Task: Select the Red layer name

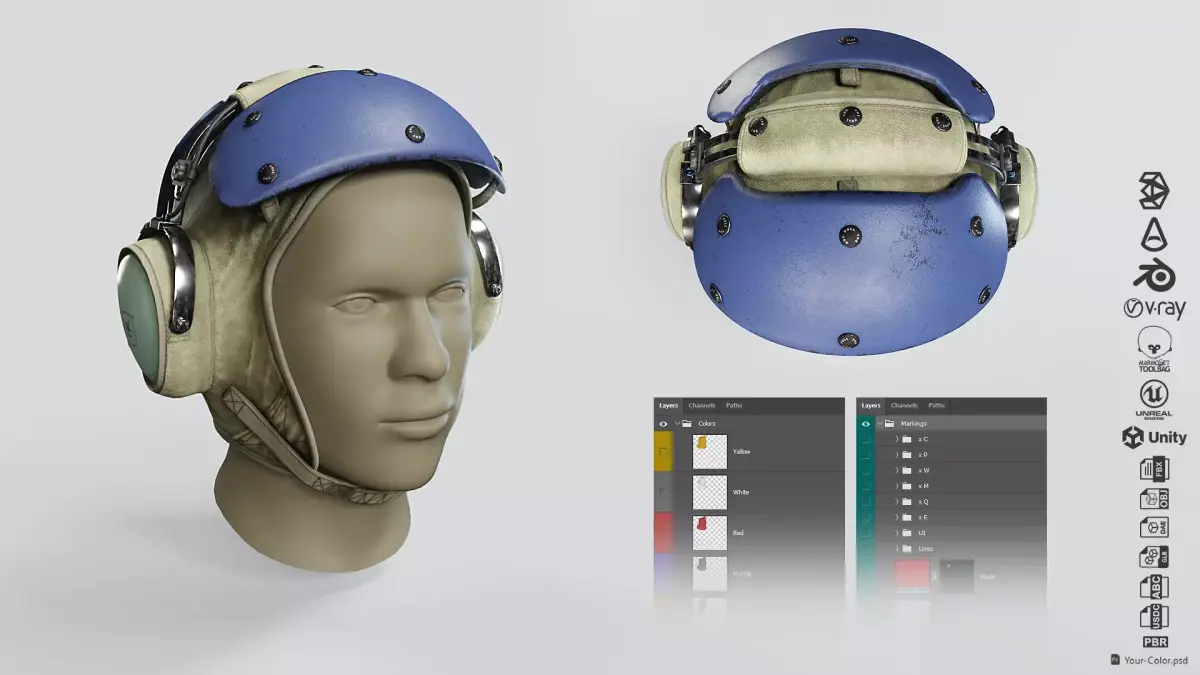Action: (x=738, y=533)
